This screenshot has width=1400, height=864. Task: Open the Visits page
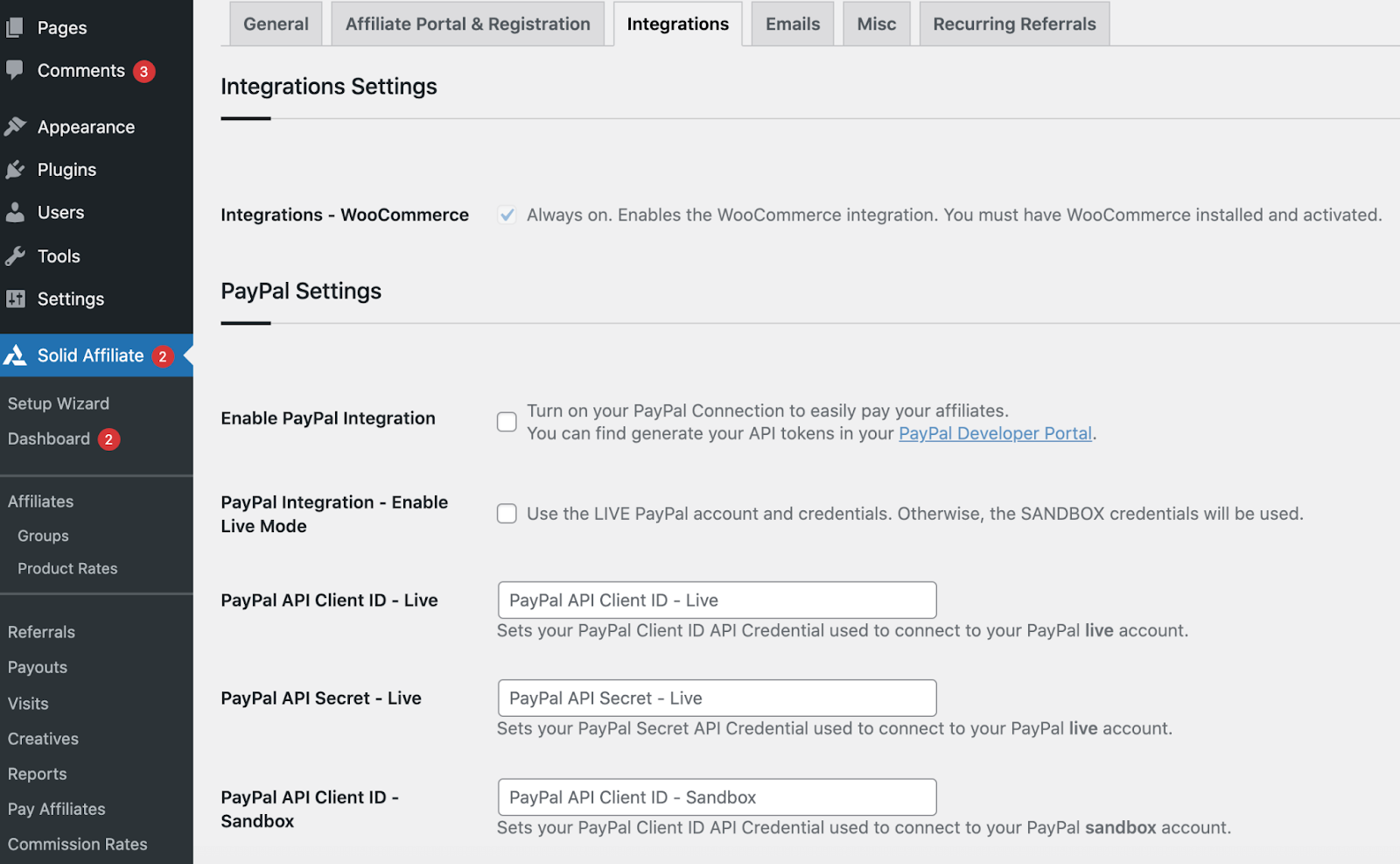(28, 704)
